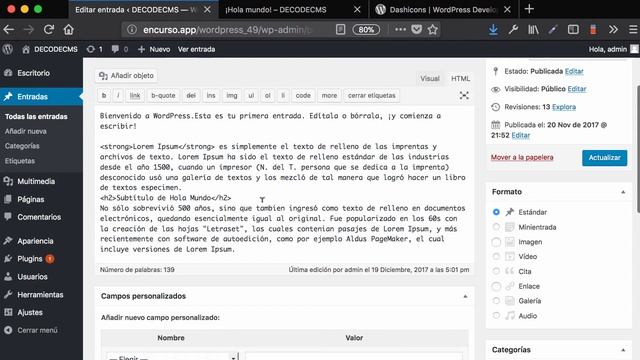Collapse the Formato panel

point(623,192)
